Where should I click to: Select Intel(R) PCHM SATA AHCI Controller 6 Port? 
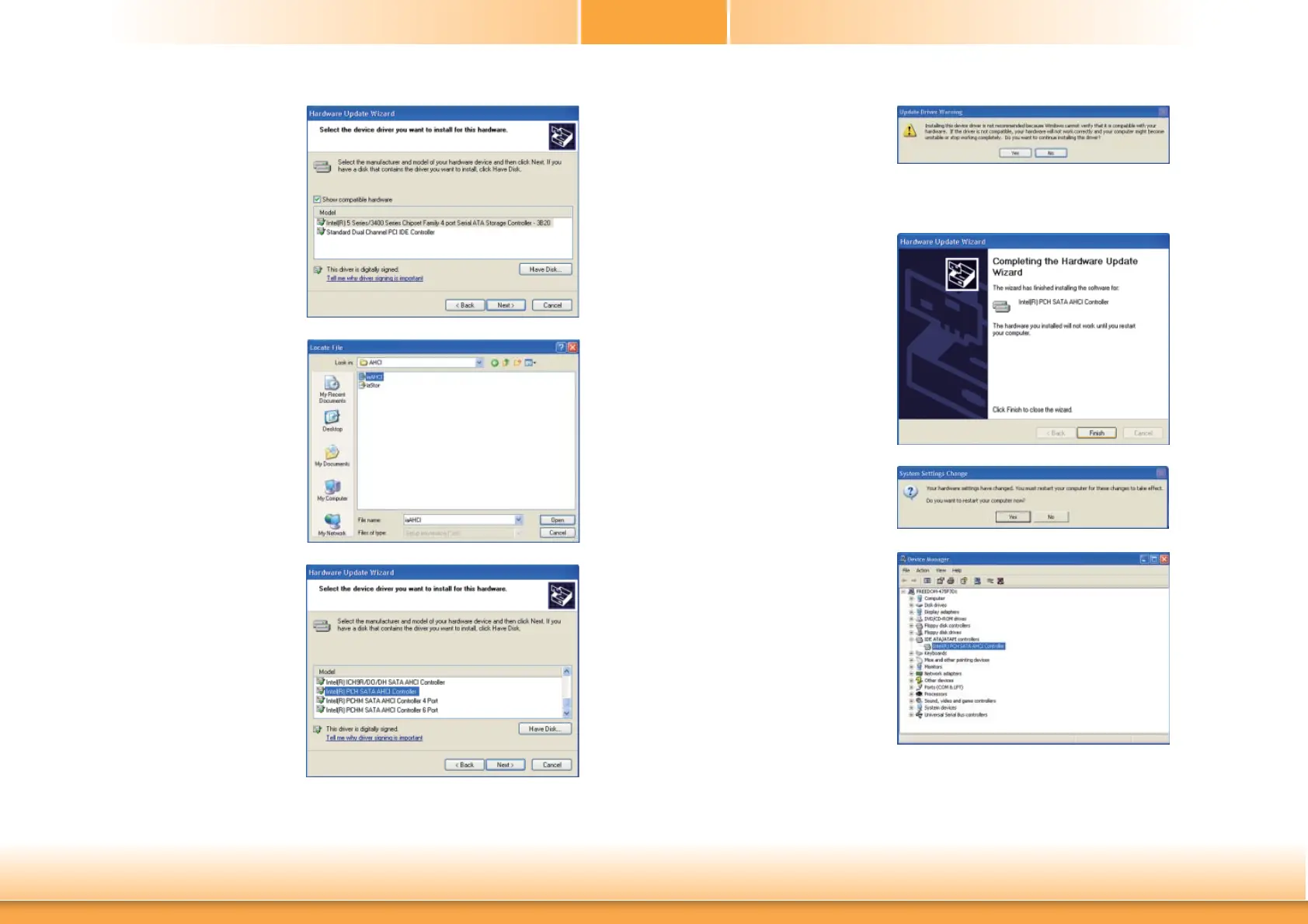coord(377,710)
